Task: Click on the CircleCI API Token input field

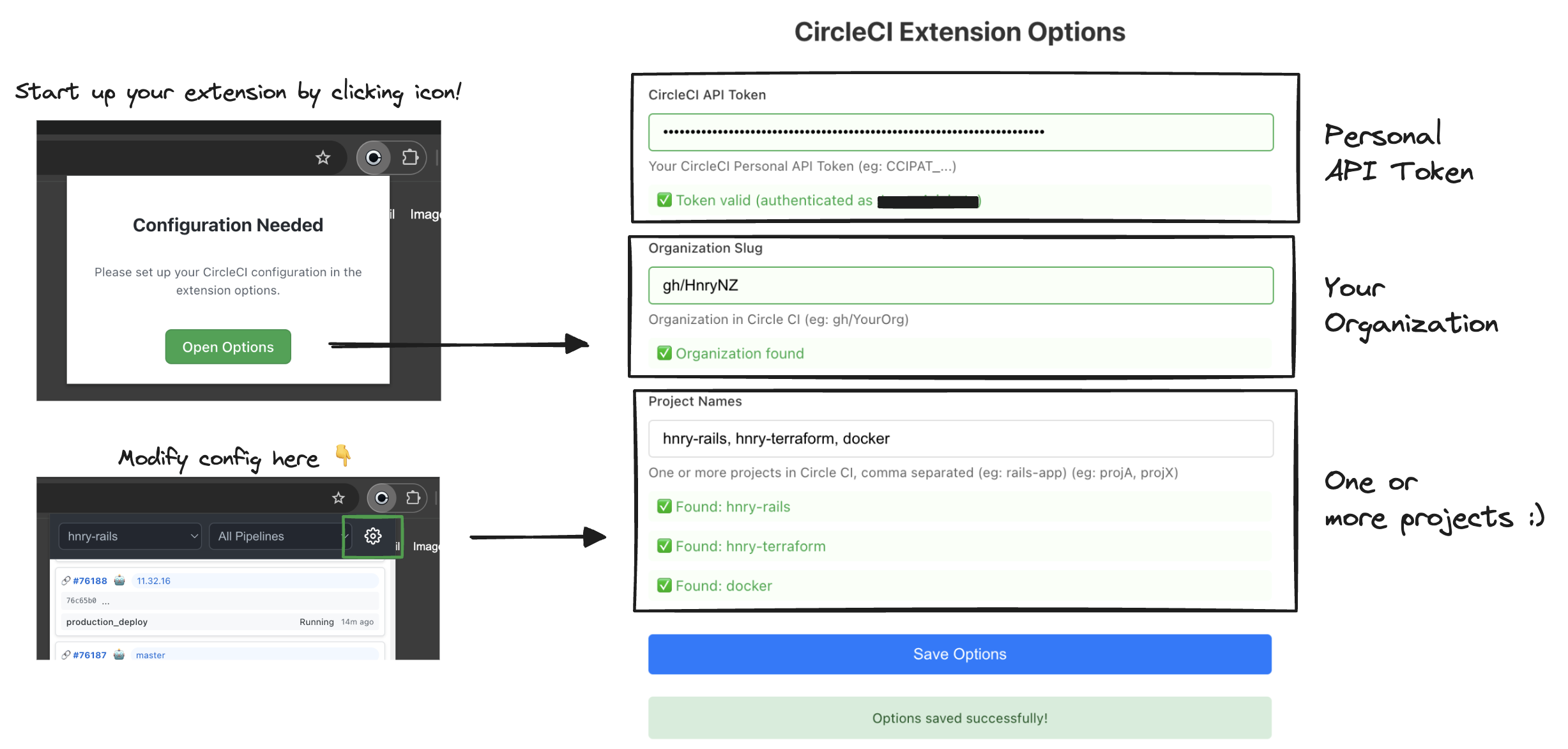Action: 960,131
